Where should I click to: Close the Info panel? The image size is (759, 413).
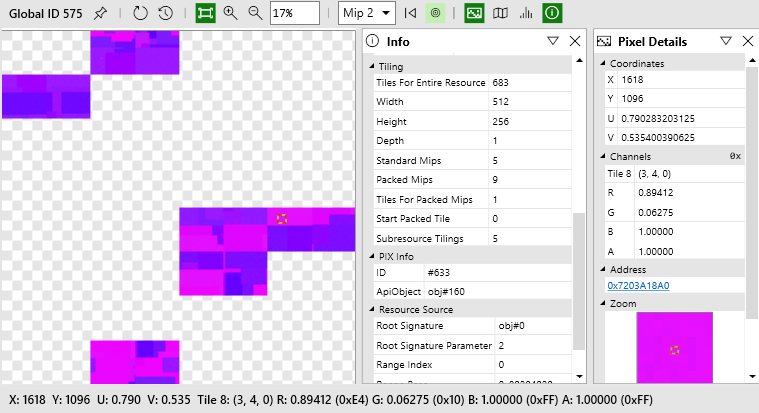[575, 41]
